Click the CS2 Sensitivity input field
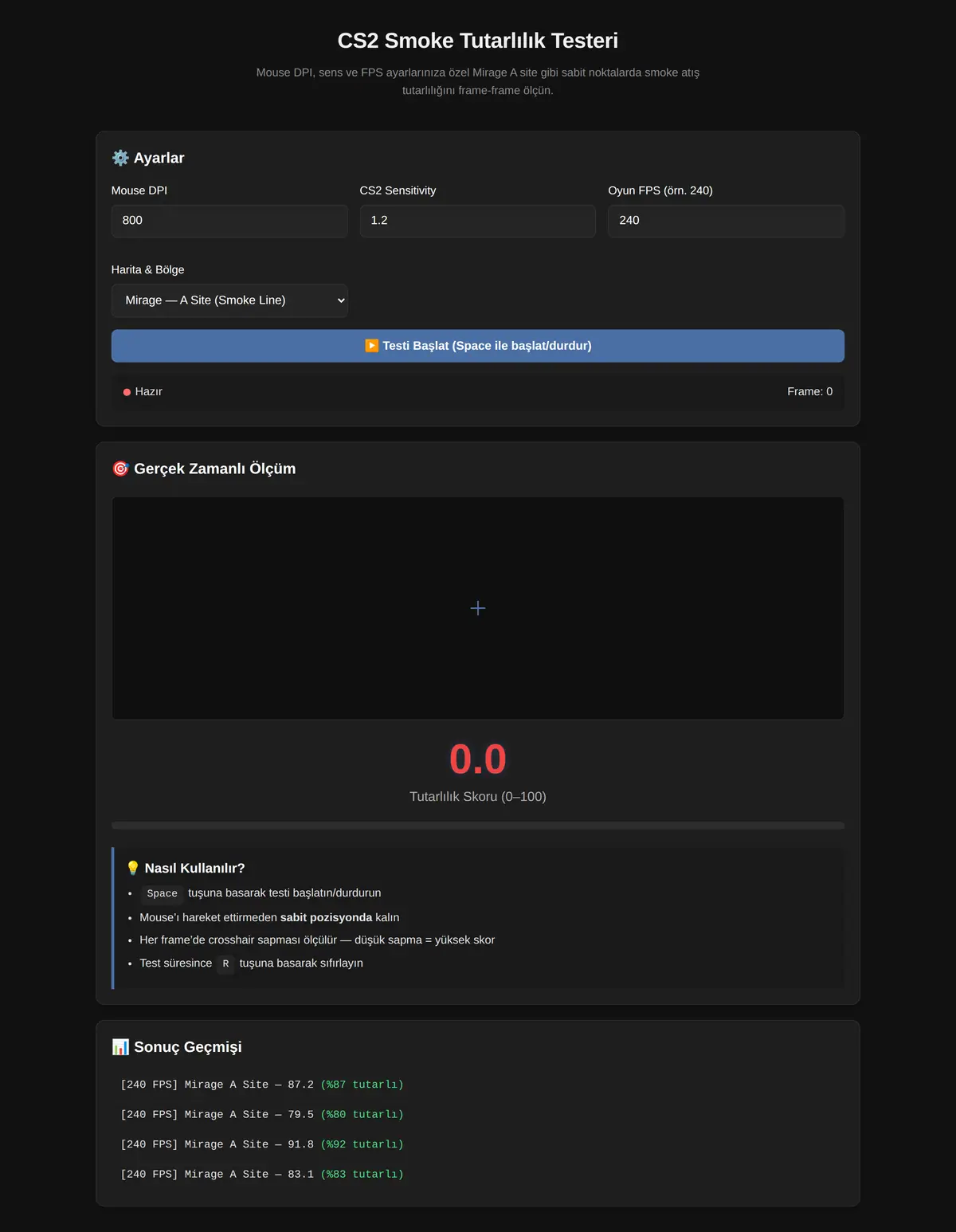The image size is (956, 1232). [478, 221]
